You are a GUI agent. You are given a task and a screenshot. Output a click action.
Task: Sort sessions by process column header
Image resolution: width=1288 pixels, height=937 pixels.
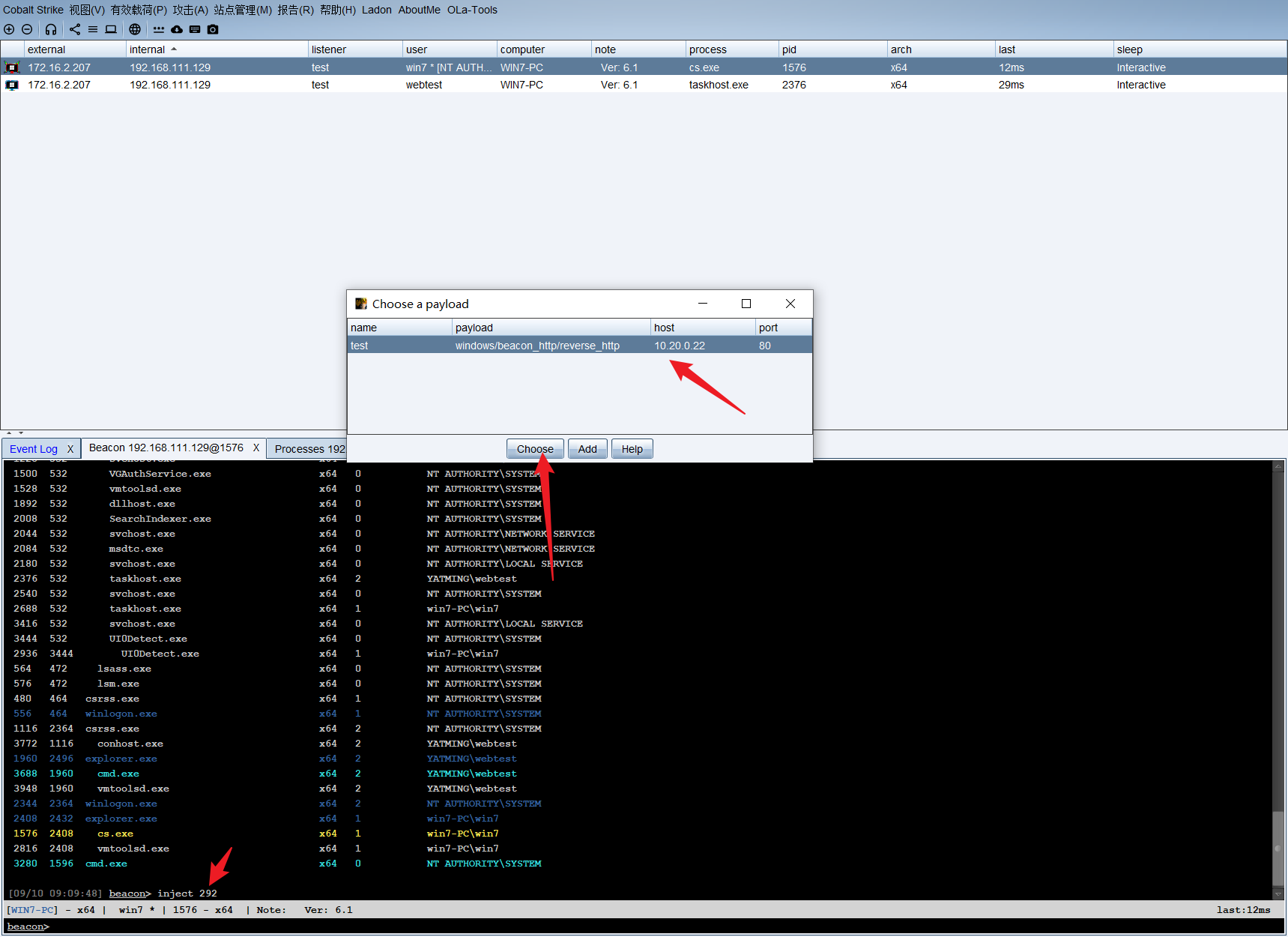(733, 49)
